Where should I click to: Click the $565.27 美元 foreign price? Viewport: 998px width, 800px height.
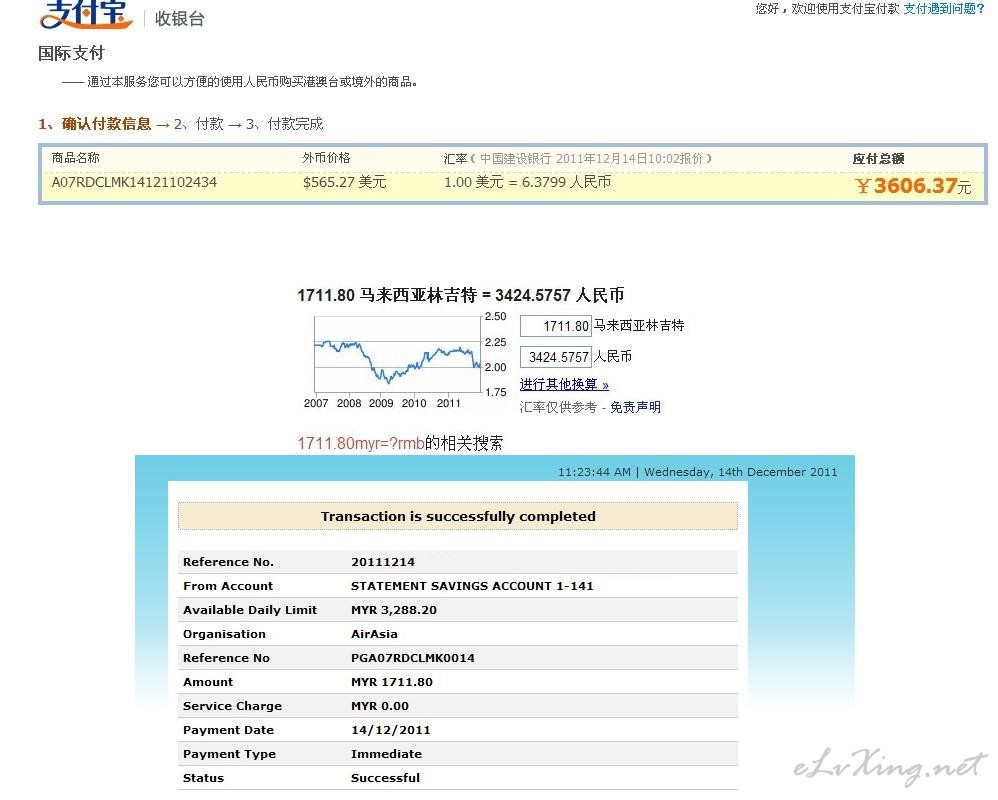tap(344, 182)
